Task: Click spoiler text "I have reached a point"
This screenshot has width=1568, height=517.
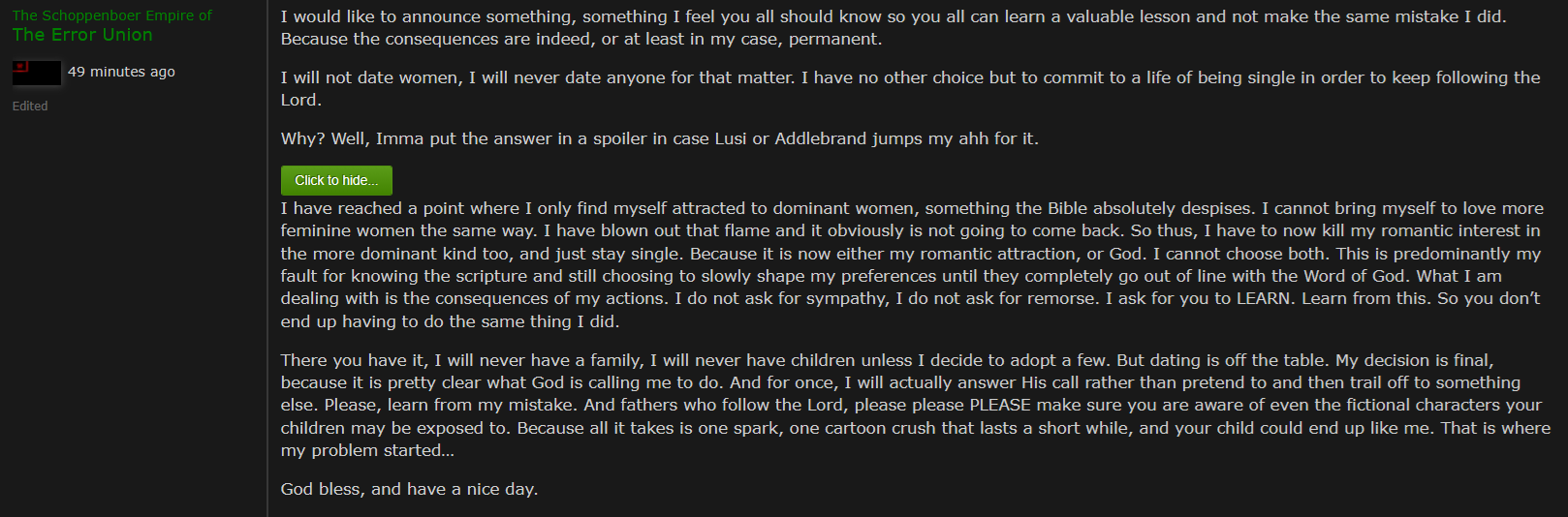Action: click(368, 208)
